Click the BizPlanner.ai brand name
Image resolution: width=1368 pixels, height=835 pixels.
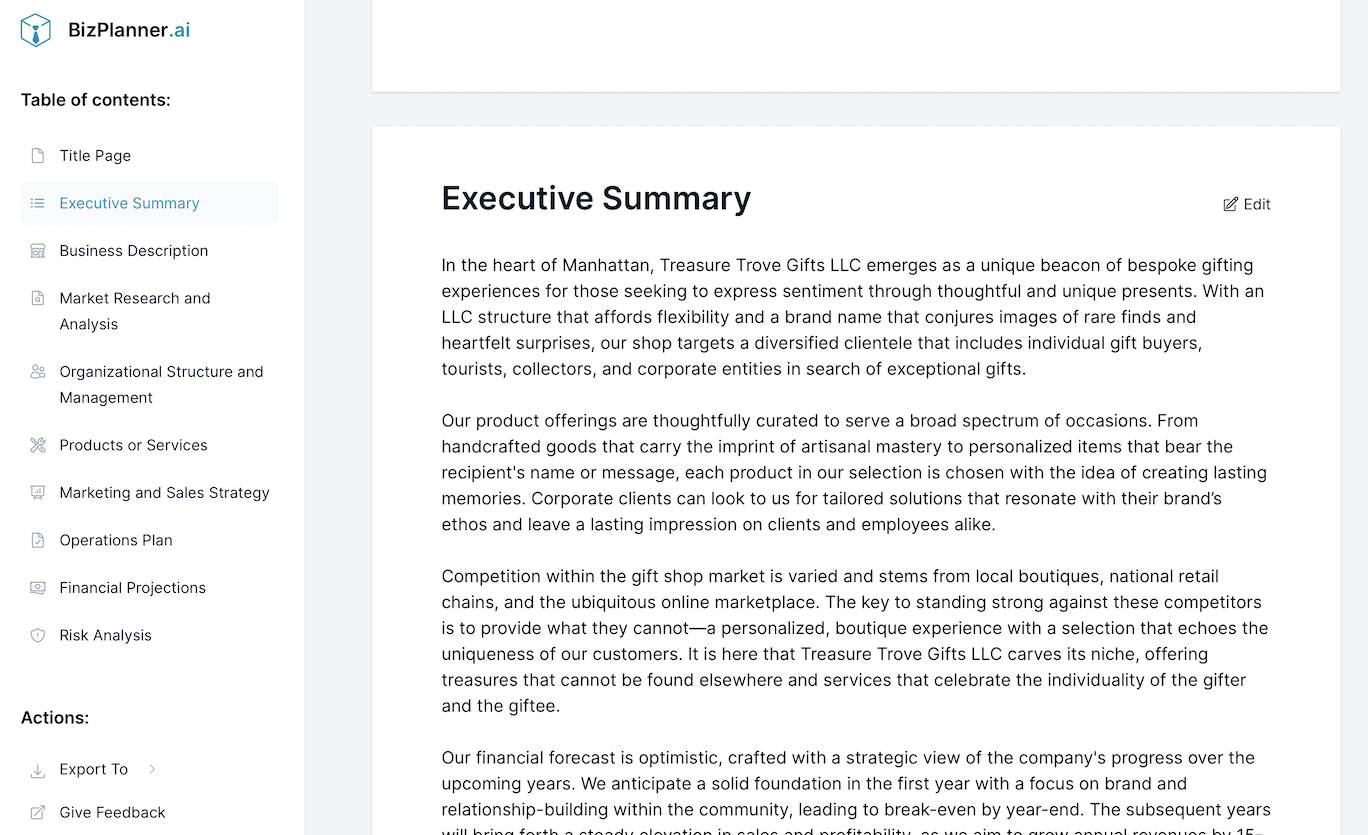point(129,30)
